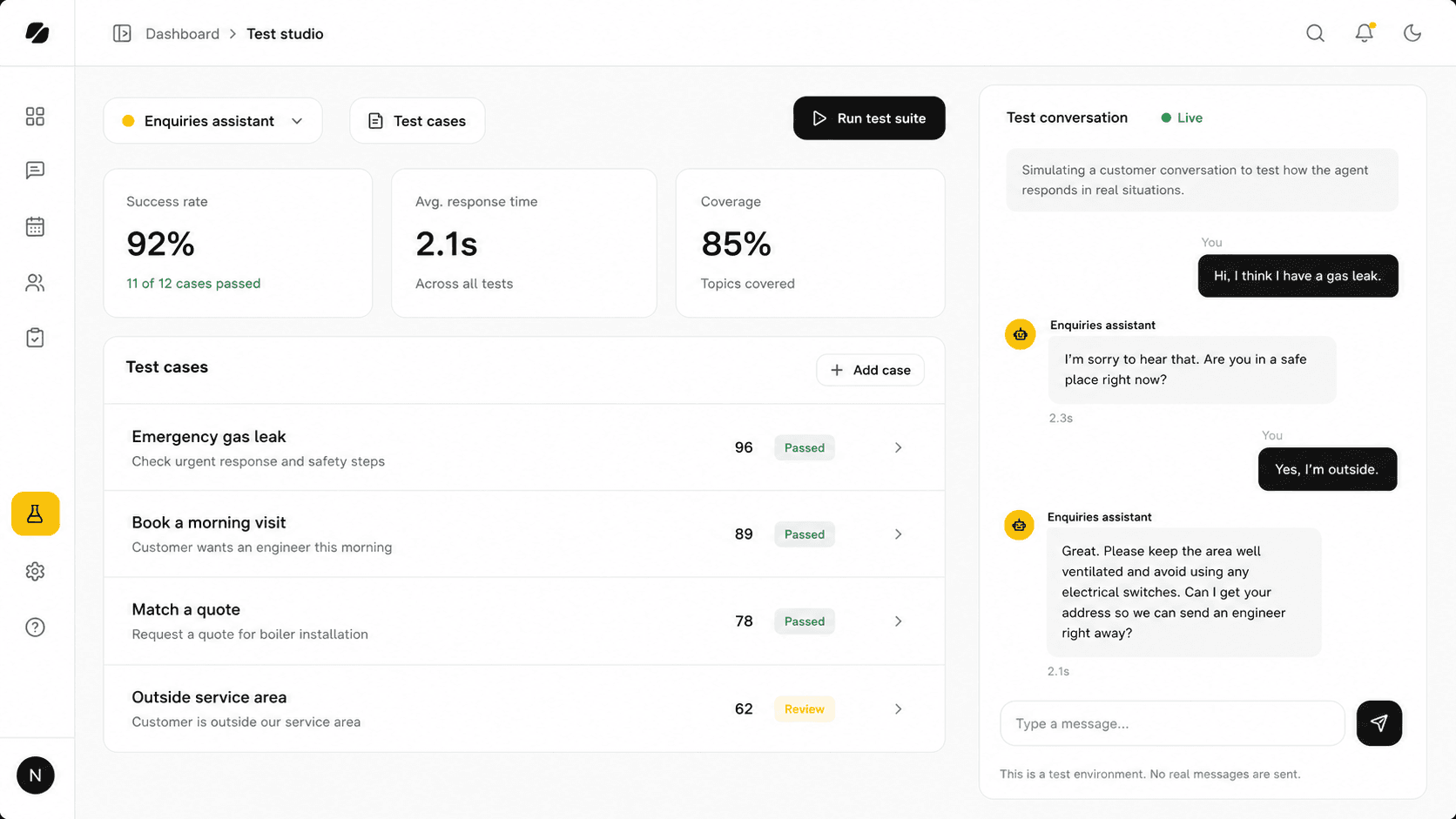Viewport: 1456px width, 819px height.
Task: Open the conversations chat icon in sidebar
Action: click(x=35, y=171)
